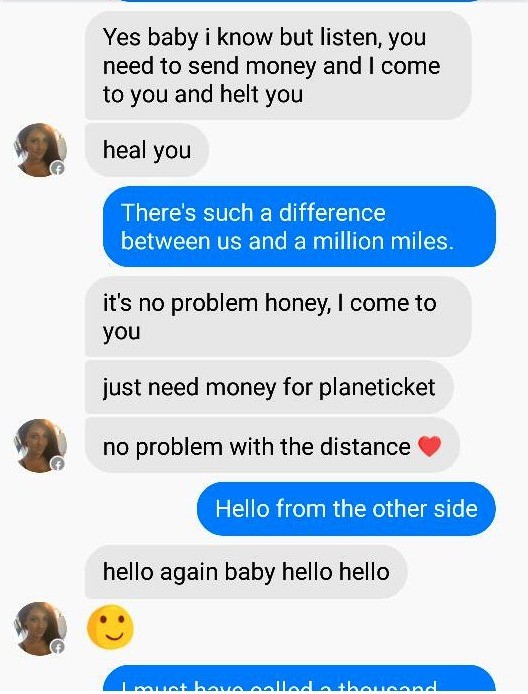This screenshot has width=528, height=694.
Task: Tap the avatar beside 'no problem with the distance'
Action: 40,445
